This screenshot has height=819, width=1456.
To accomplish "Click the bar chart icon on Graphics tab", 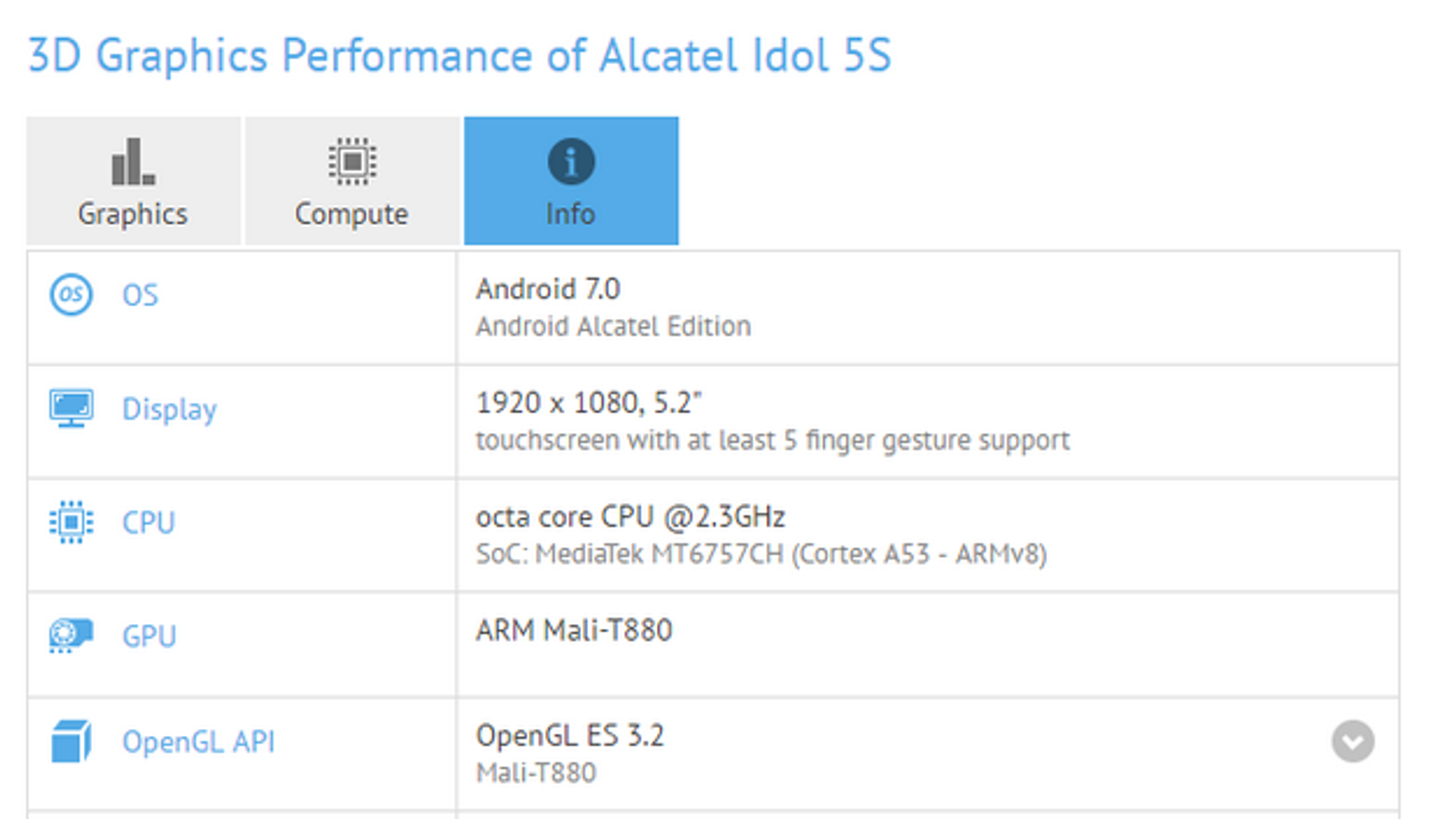I will 133,162.
